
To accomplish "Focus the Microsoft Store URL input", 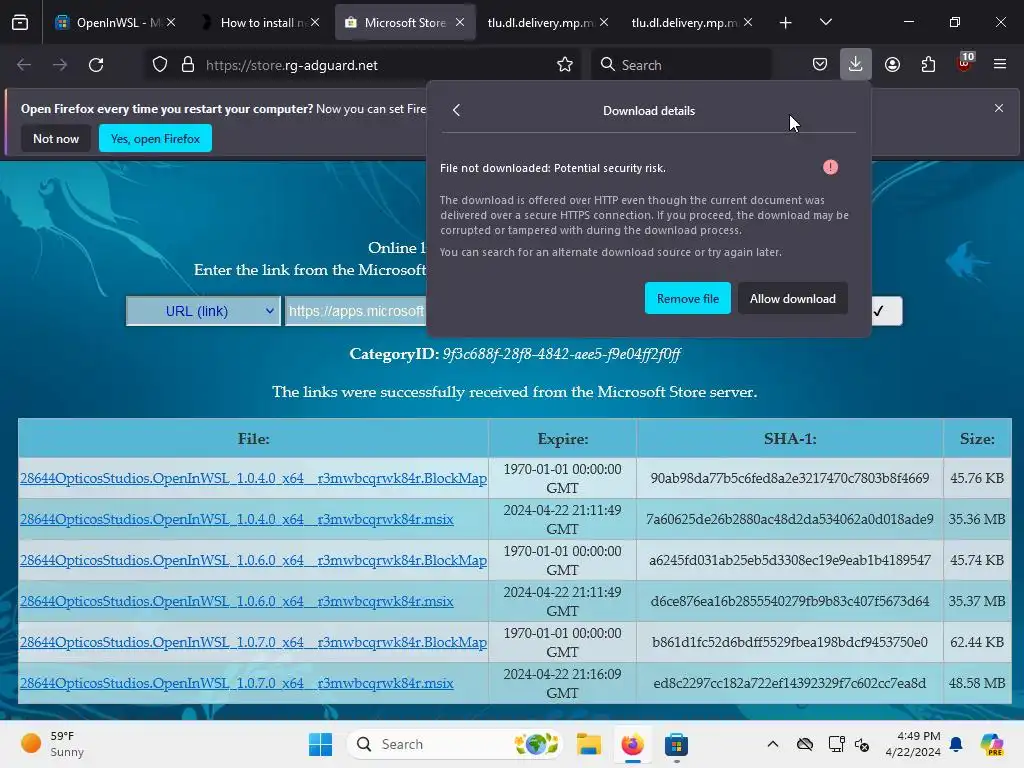I will (357, 311).
